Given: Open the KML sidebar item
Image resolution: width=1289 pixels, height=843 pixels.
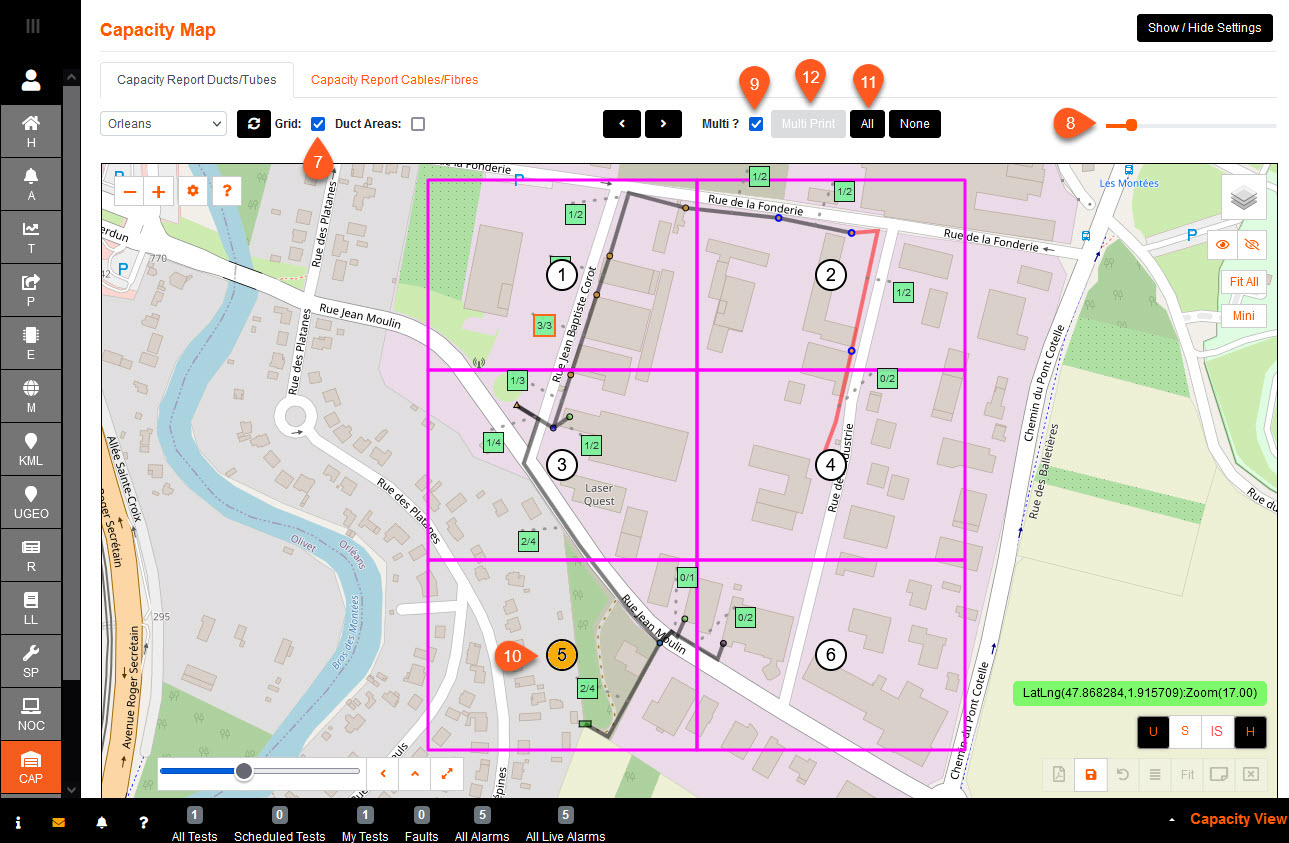Looking at the screenshot, I should 31,450.
